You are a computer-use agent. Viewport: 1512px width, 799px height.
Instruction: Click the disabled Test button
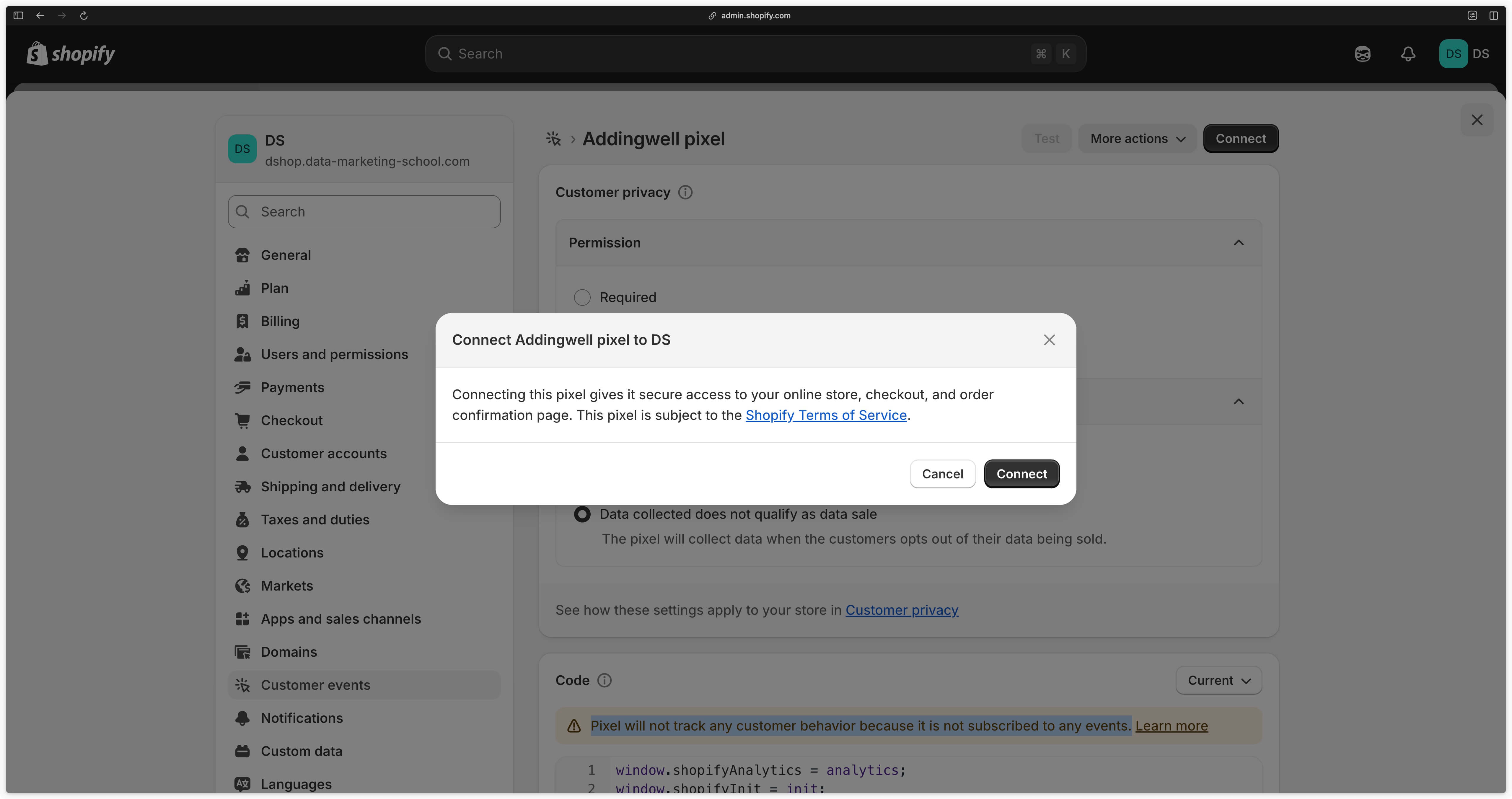pyautogui.click(x=1047, y=138)
